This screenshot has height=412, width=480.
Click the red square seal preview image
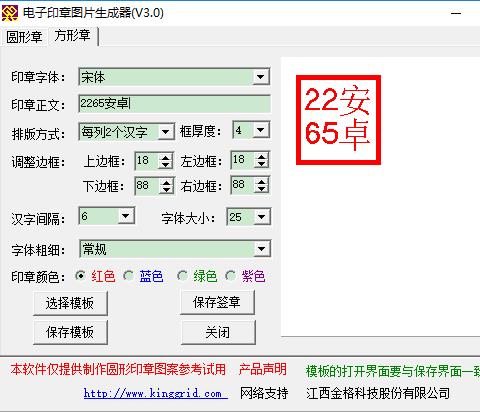pos(338,120)
